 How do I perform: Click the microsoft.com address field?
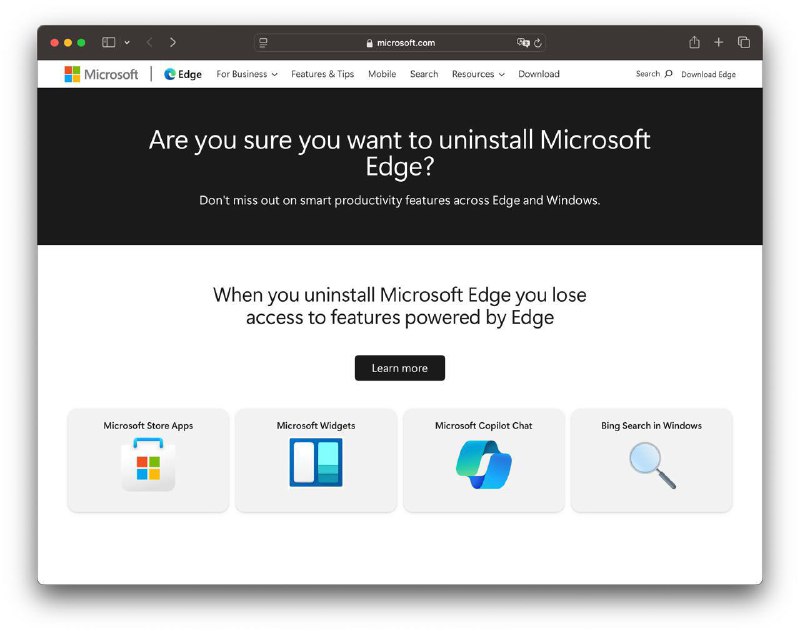click(x=400, y=43)
